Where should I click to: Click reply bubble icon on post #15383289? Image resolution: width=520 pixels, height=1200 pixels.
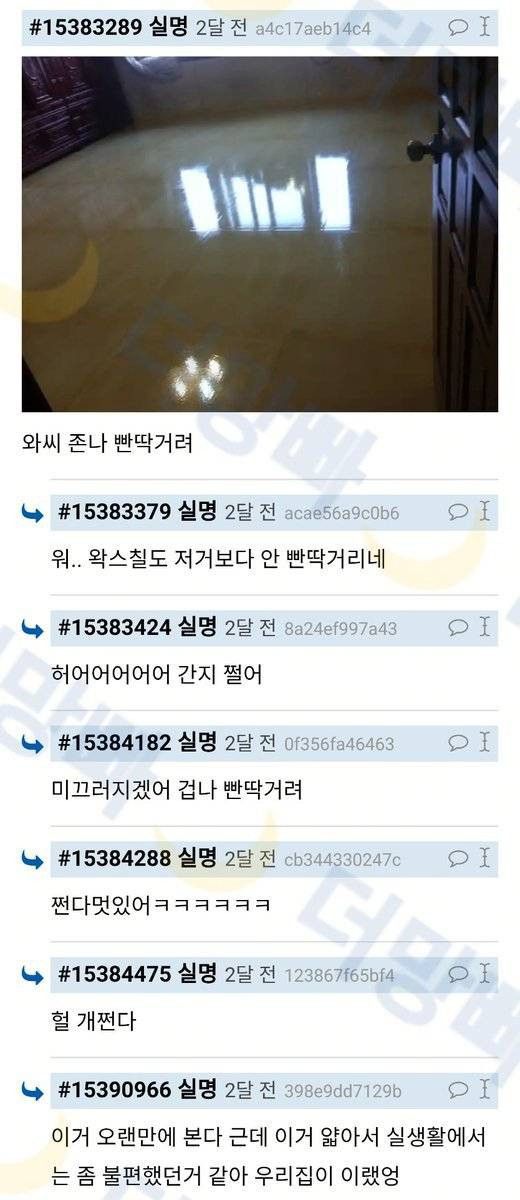(x=458, y=28)
